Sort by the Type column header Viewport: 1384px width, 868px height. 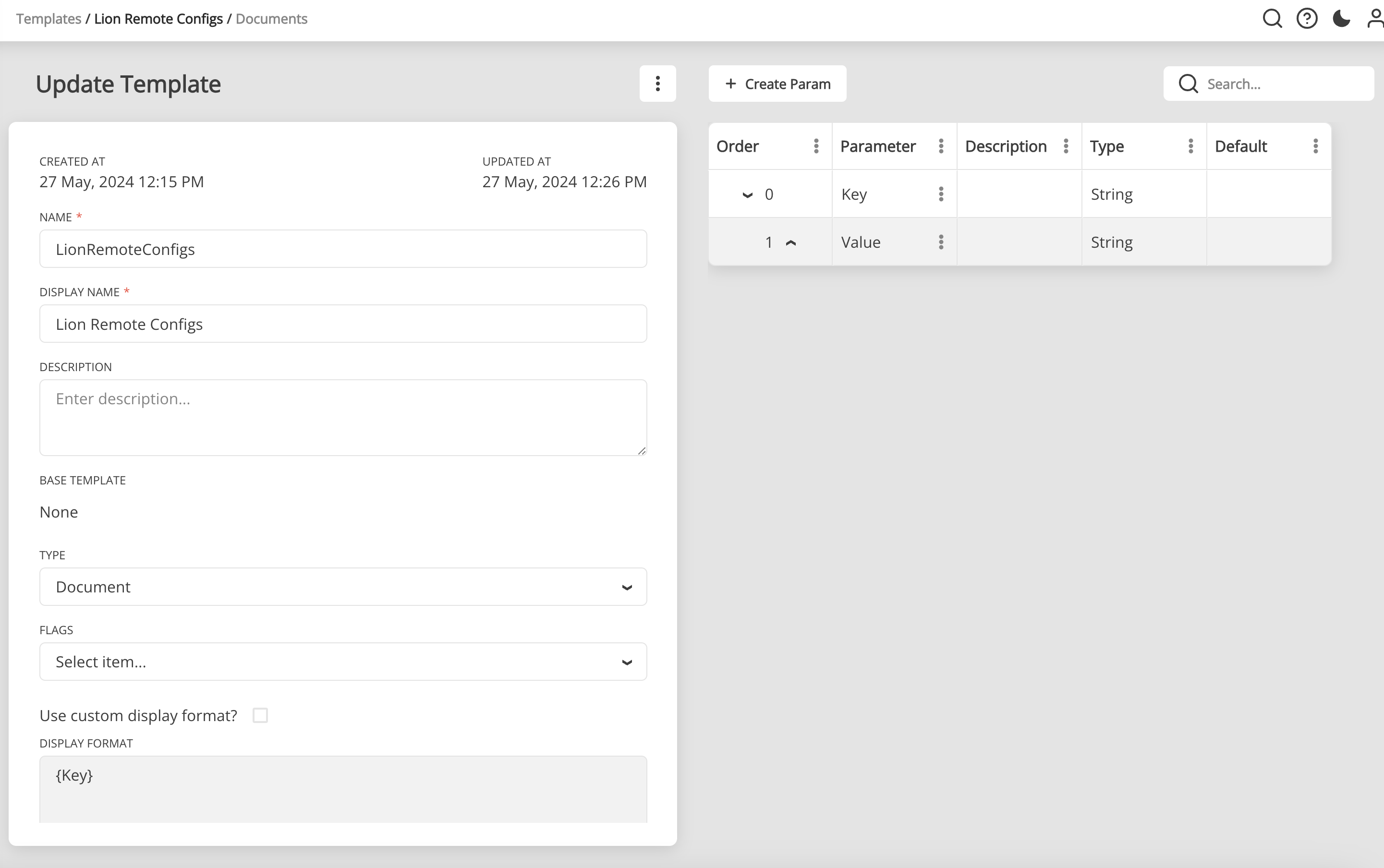coord(1106,146)
